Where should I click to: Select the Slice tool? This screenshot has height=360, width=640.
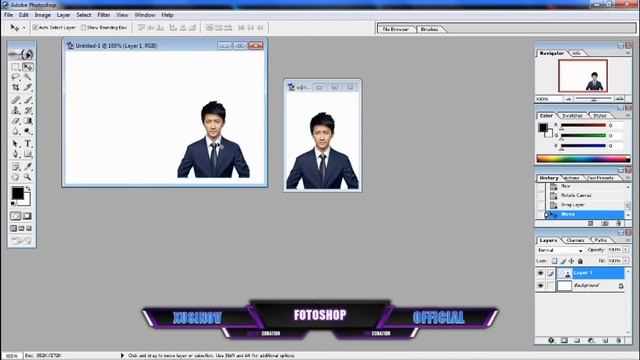click(27, 87)
